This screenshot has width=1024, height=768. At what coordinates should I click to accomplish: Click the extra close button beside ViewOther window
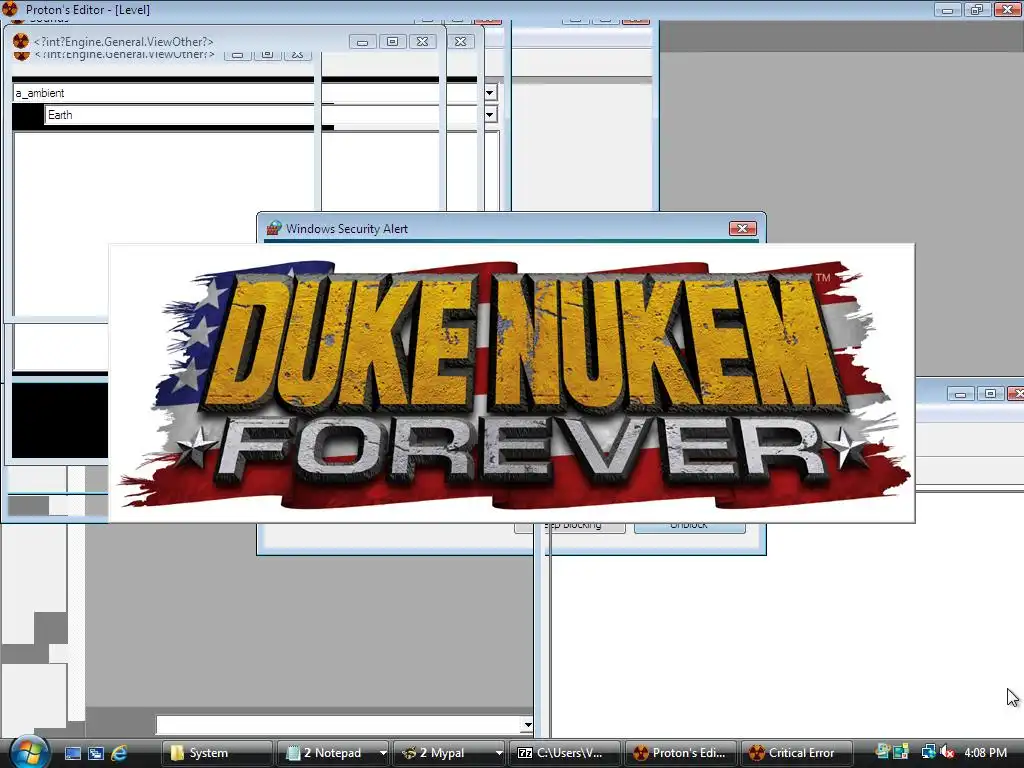pos(460,42)
